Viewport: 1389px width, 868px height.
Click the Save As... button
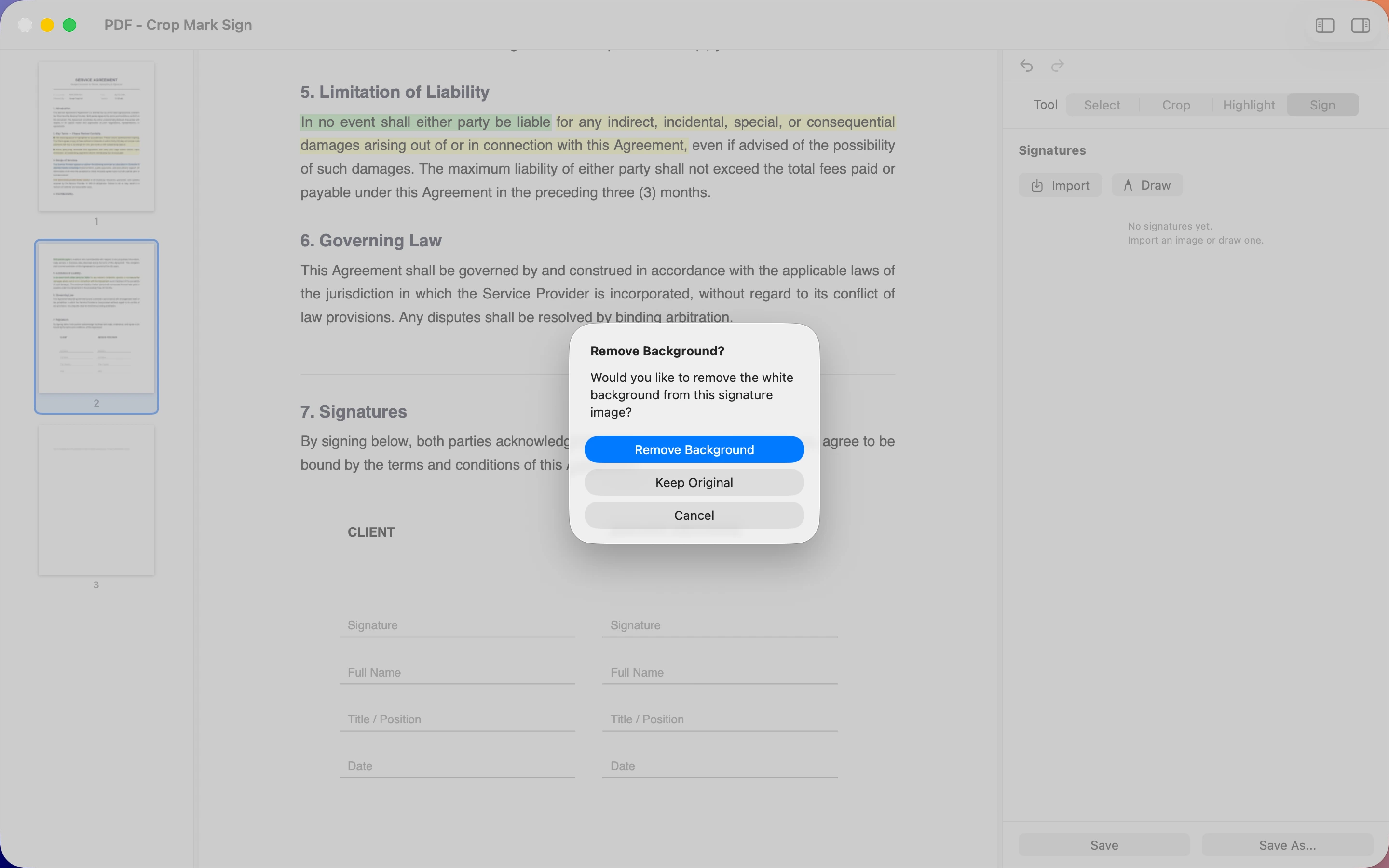pos(1287,845)
